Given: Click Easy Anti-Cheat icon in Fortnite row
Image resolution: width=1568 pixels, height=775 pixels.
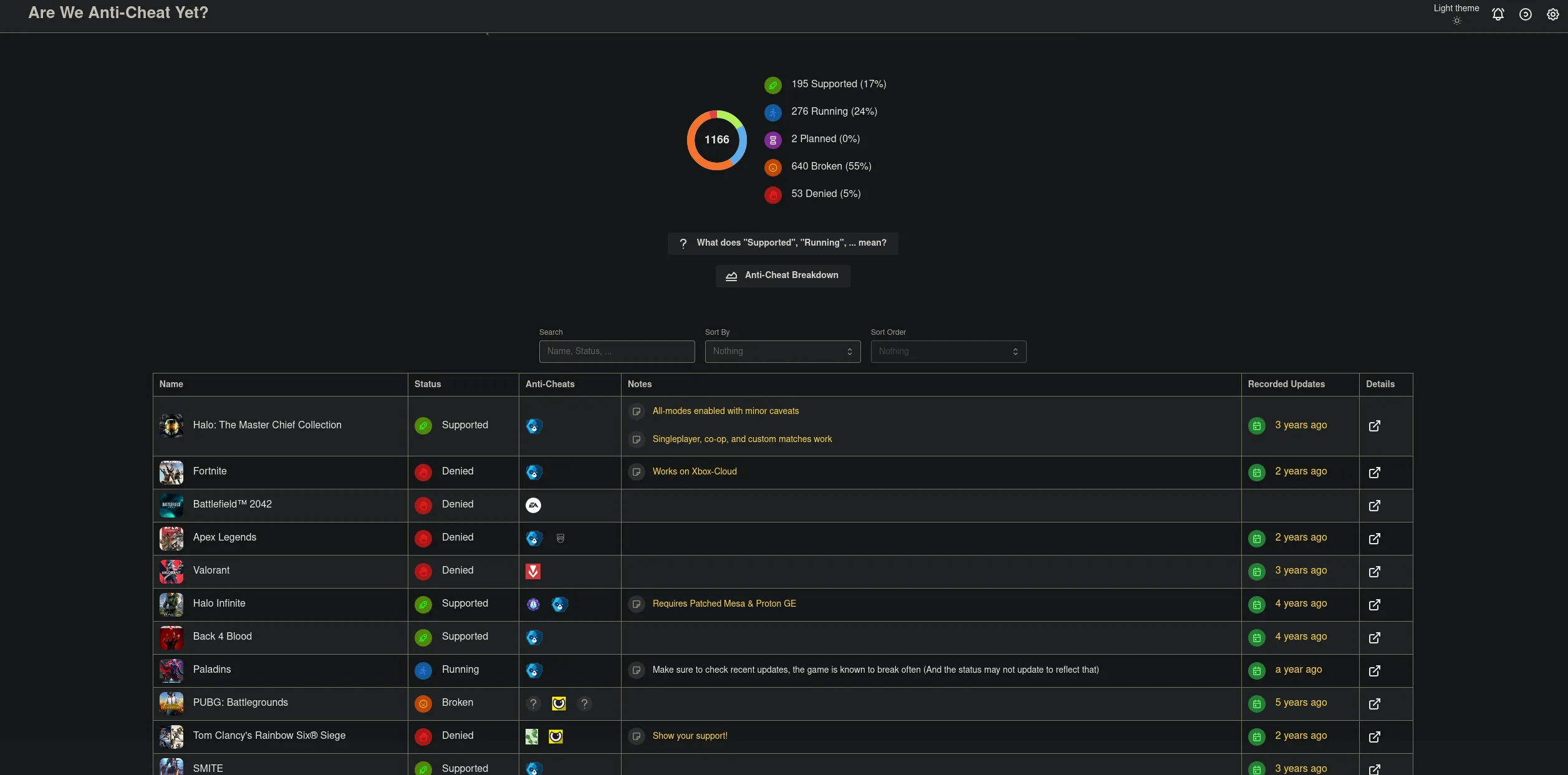Looking at the screenshot, I should point(534,473).
